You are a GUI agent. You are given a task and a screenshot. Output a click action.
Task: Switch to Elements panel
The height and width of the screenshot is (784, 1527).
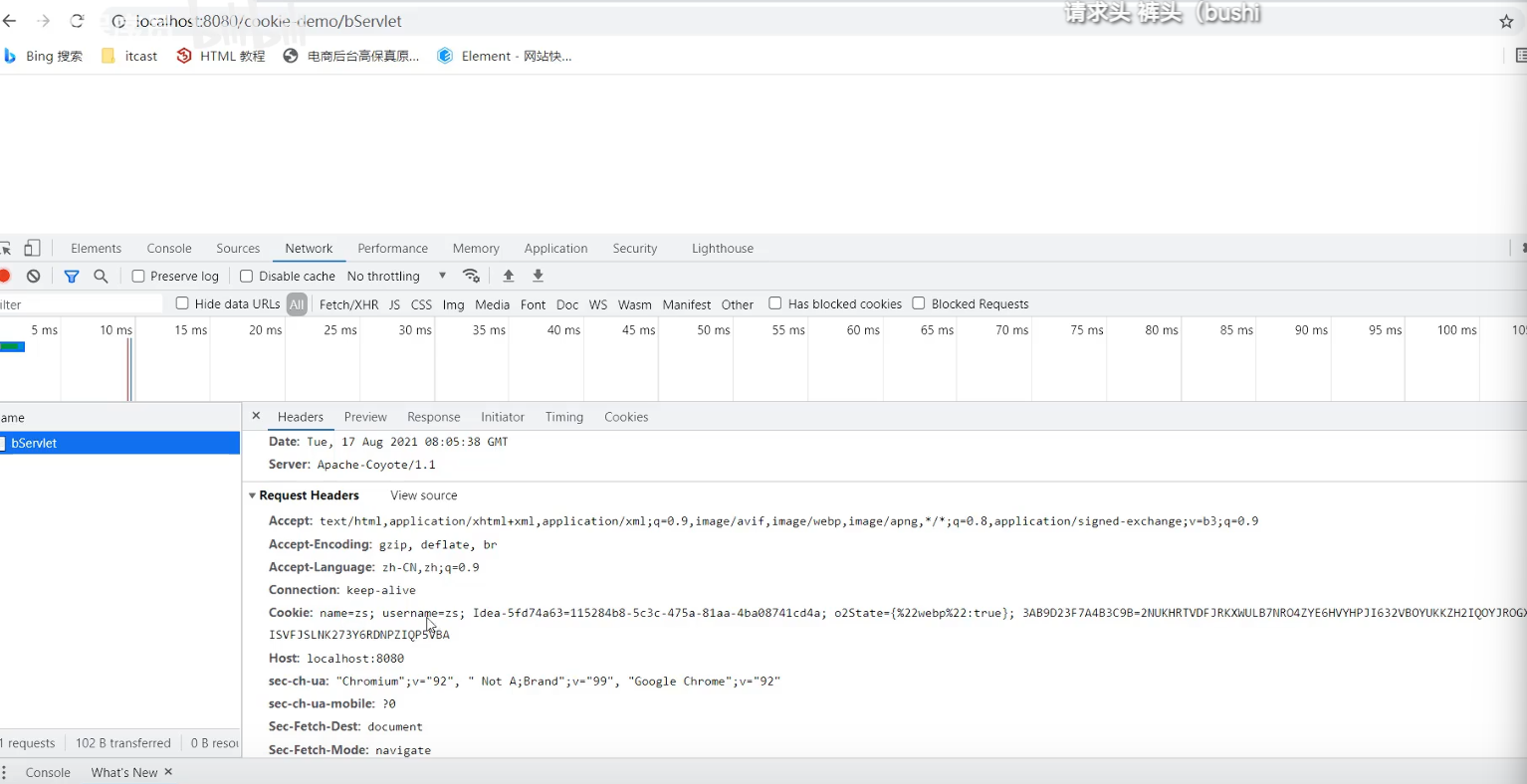click(x=96, y=248)
